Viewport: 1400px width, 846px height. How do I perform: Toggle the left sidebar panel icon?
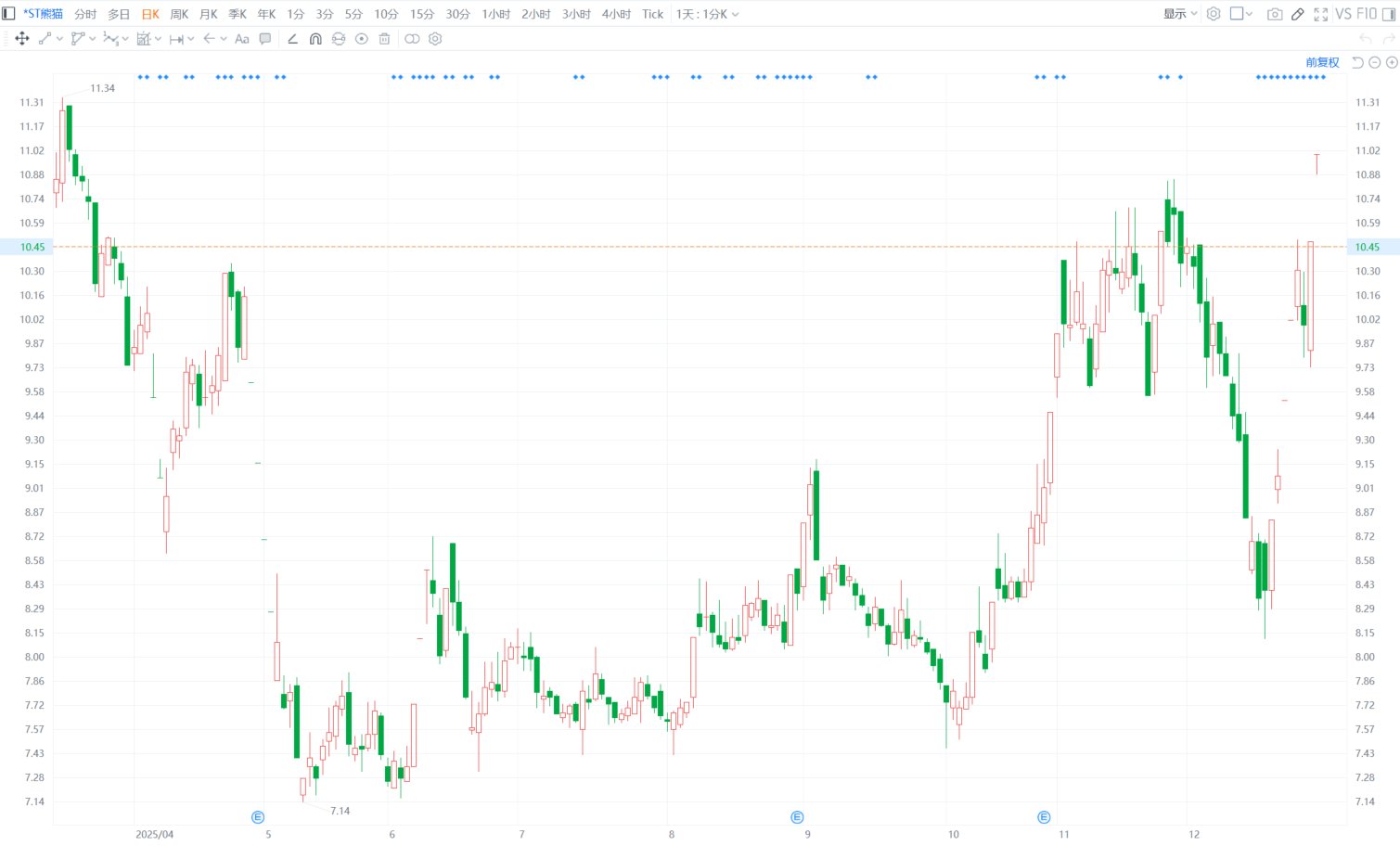pyautogui.click(x=8, y=14)
